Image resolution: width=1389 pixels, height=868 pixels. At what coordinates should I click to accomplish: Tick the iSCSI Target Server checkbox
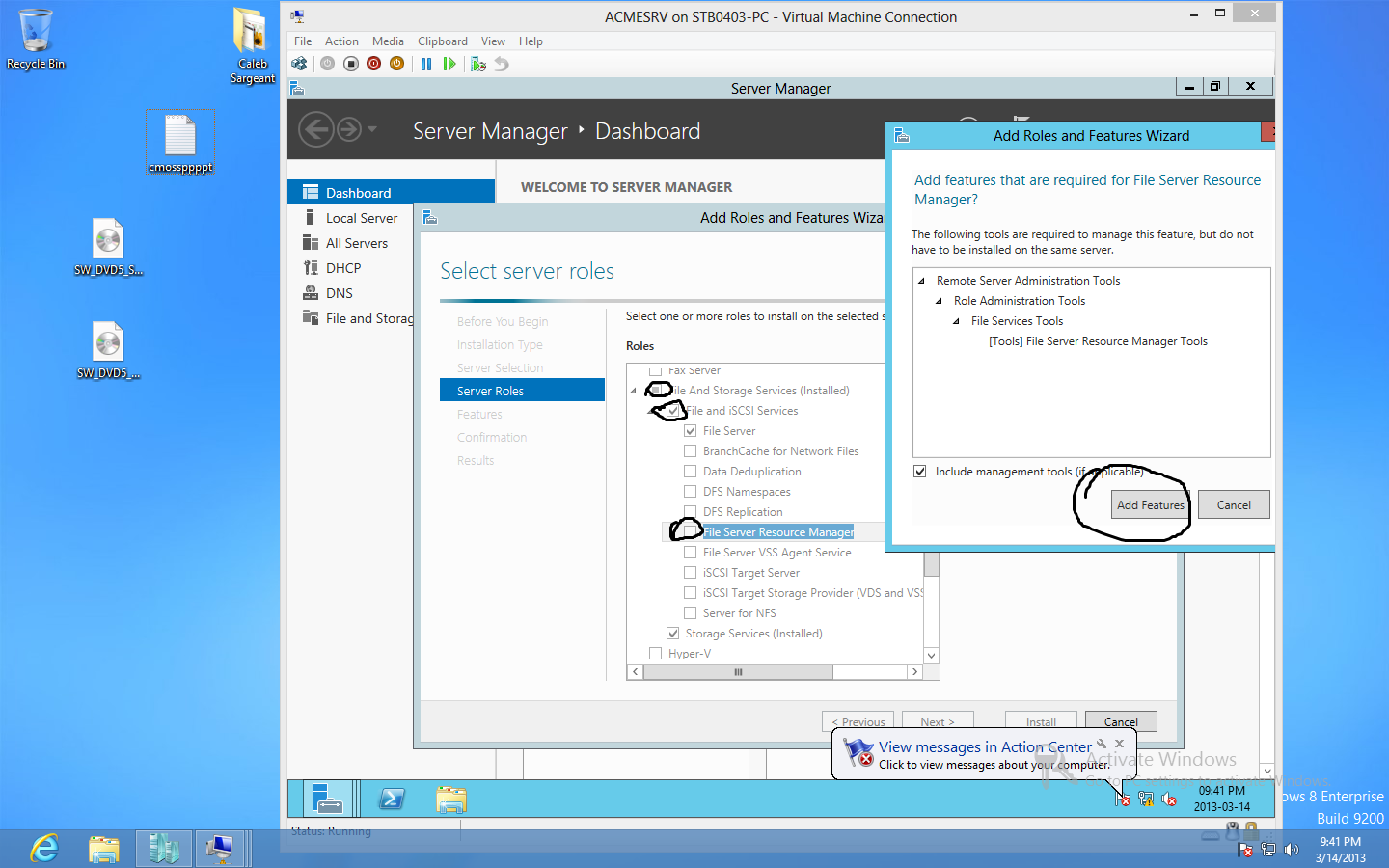(691, 573)
